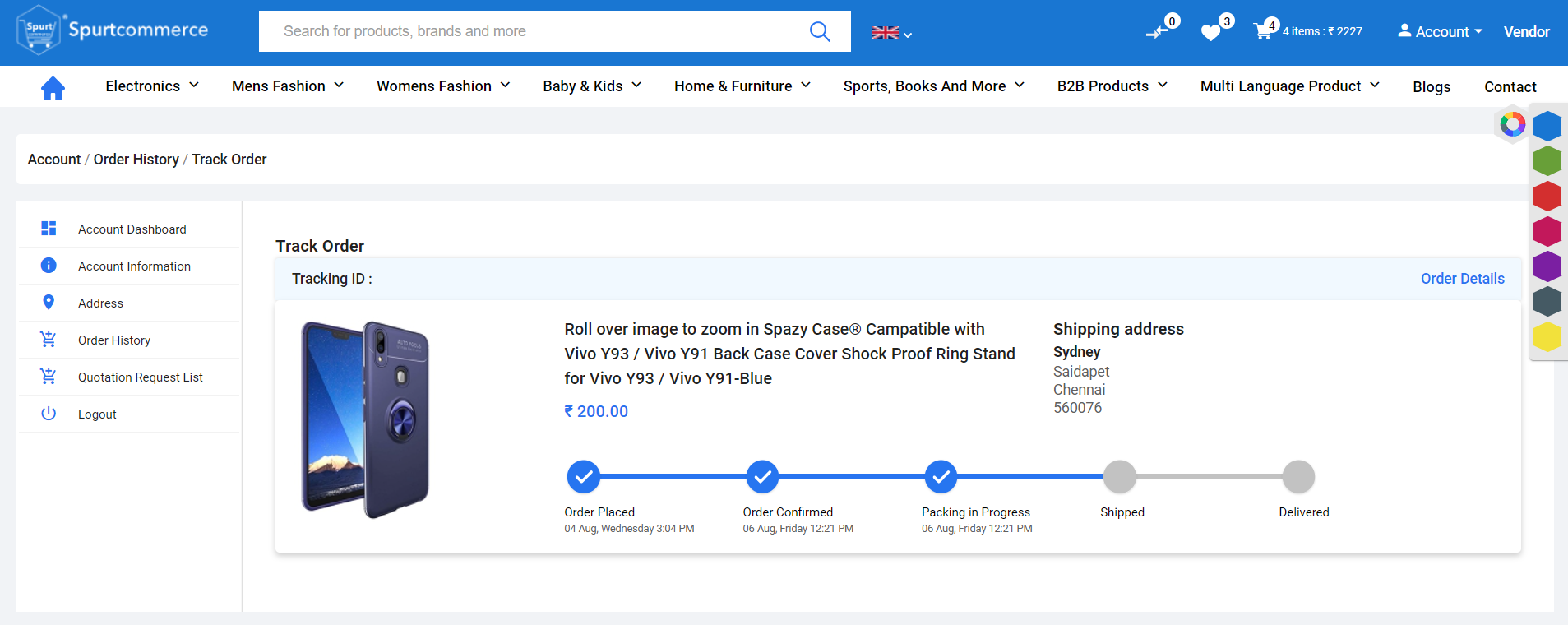Click the Logout power icon
Image resolution: width=1568 pixels, height=625 pixels.
pyautogui.click(x=49, y=413)
